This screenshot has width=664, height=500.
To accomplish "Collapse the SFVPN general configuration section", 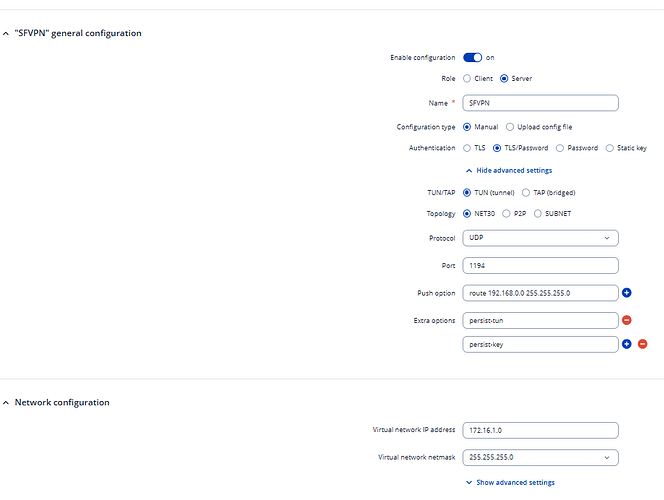I will (6, 33).
